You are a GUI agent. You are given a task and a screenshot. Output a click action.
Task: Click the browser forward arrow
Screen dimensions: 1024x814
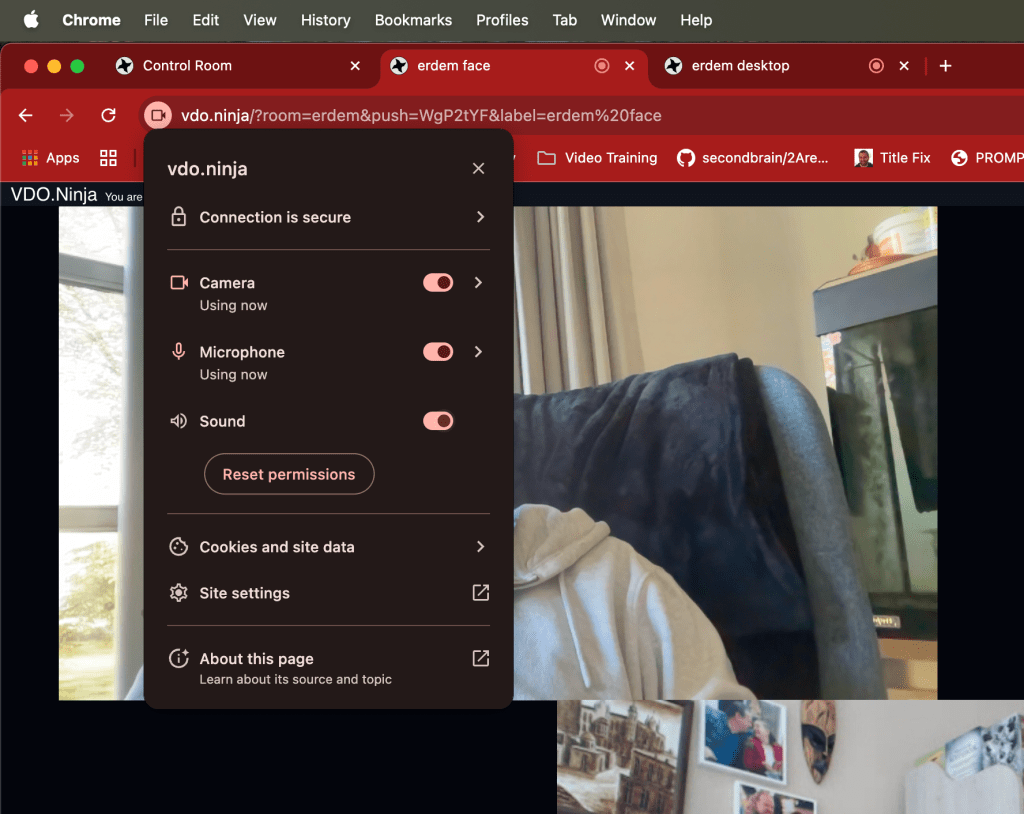tap(67, 116)
